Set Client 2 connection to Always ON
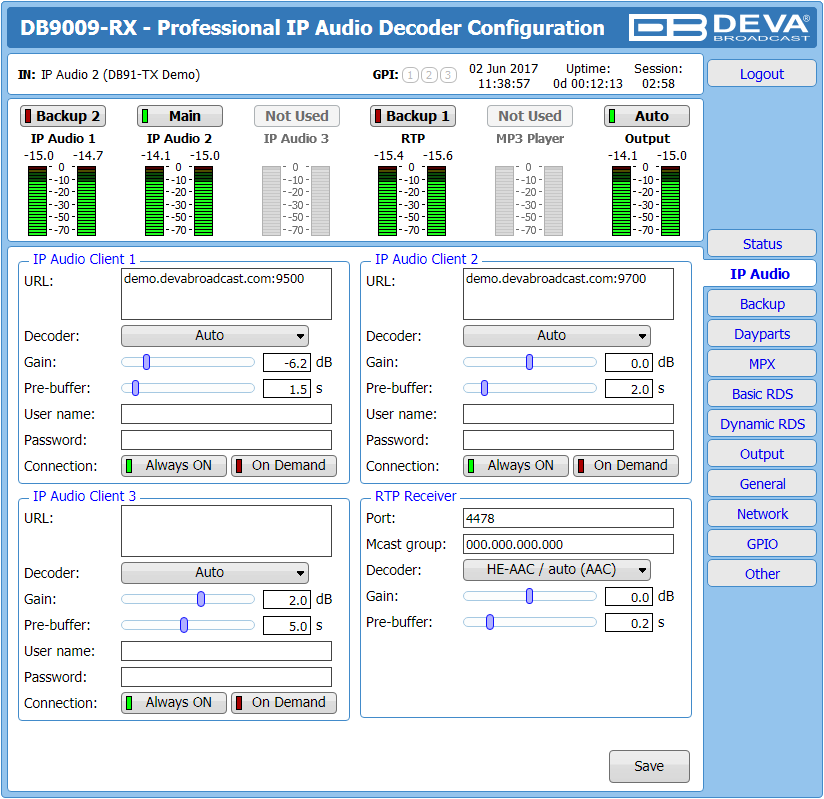824x799 pixels. coord(516,466)
